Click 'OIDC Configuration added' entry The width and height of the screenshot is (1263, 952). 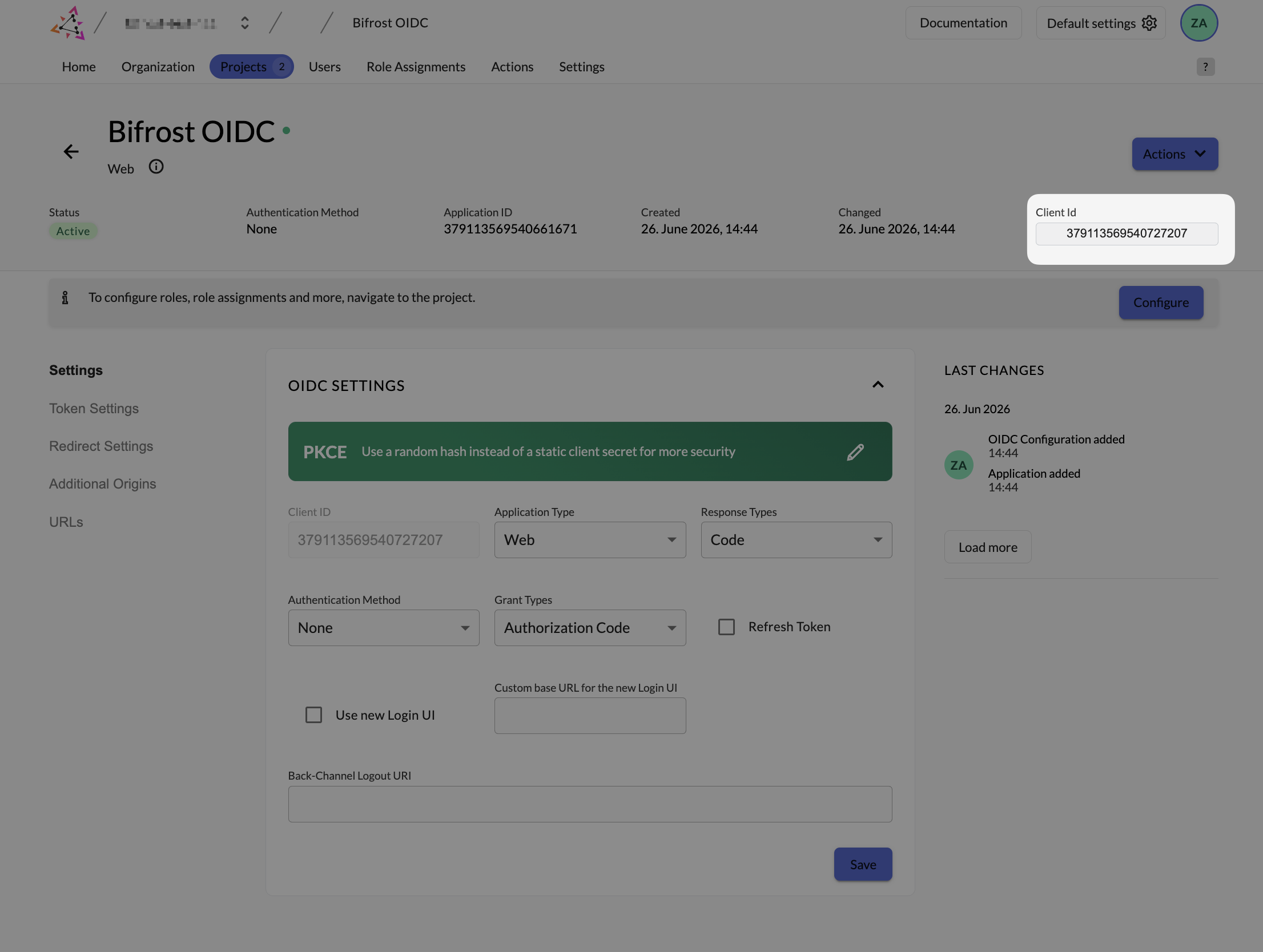tap(1056, 439)
